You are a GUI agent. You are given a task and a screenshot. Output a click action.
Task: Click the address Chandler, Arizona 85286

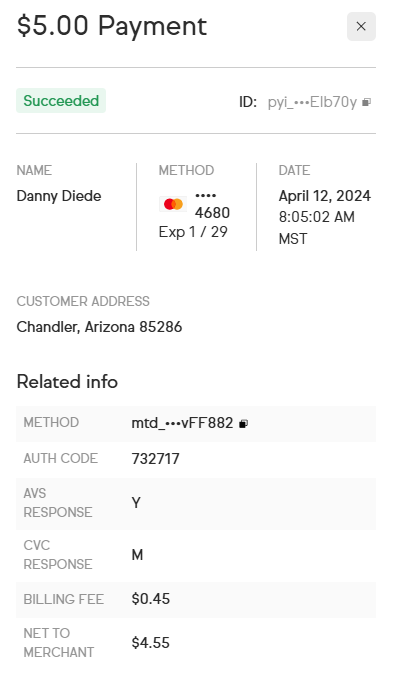point(99,327)
